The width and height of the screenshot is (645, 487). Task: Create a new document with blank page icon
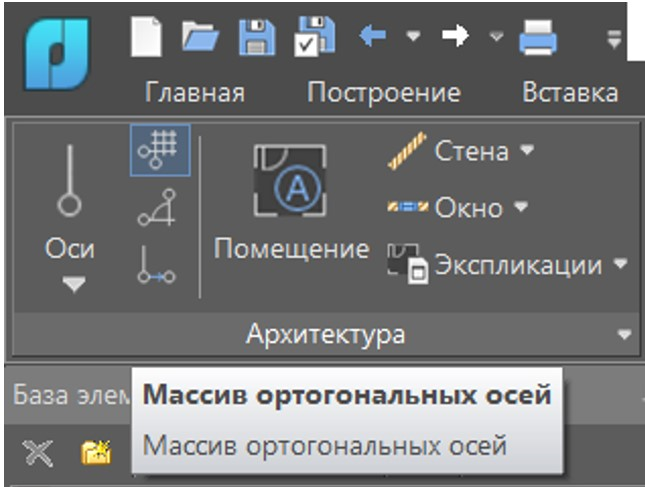coord(146,37)
